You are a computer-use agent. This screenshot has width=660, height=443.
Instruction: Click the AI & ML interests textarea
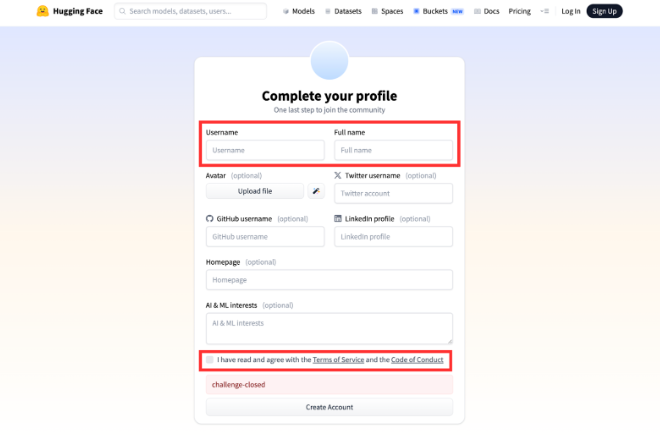[329, 329]
